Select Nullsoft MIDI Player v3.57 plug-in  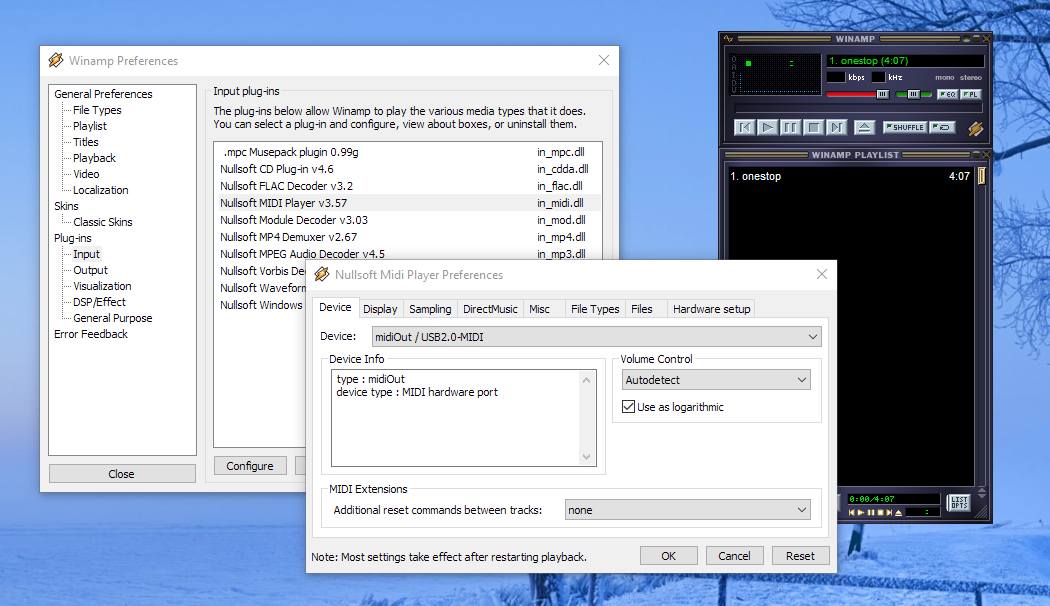408,203
